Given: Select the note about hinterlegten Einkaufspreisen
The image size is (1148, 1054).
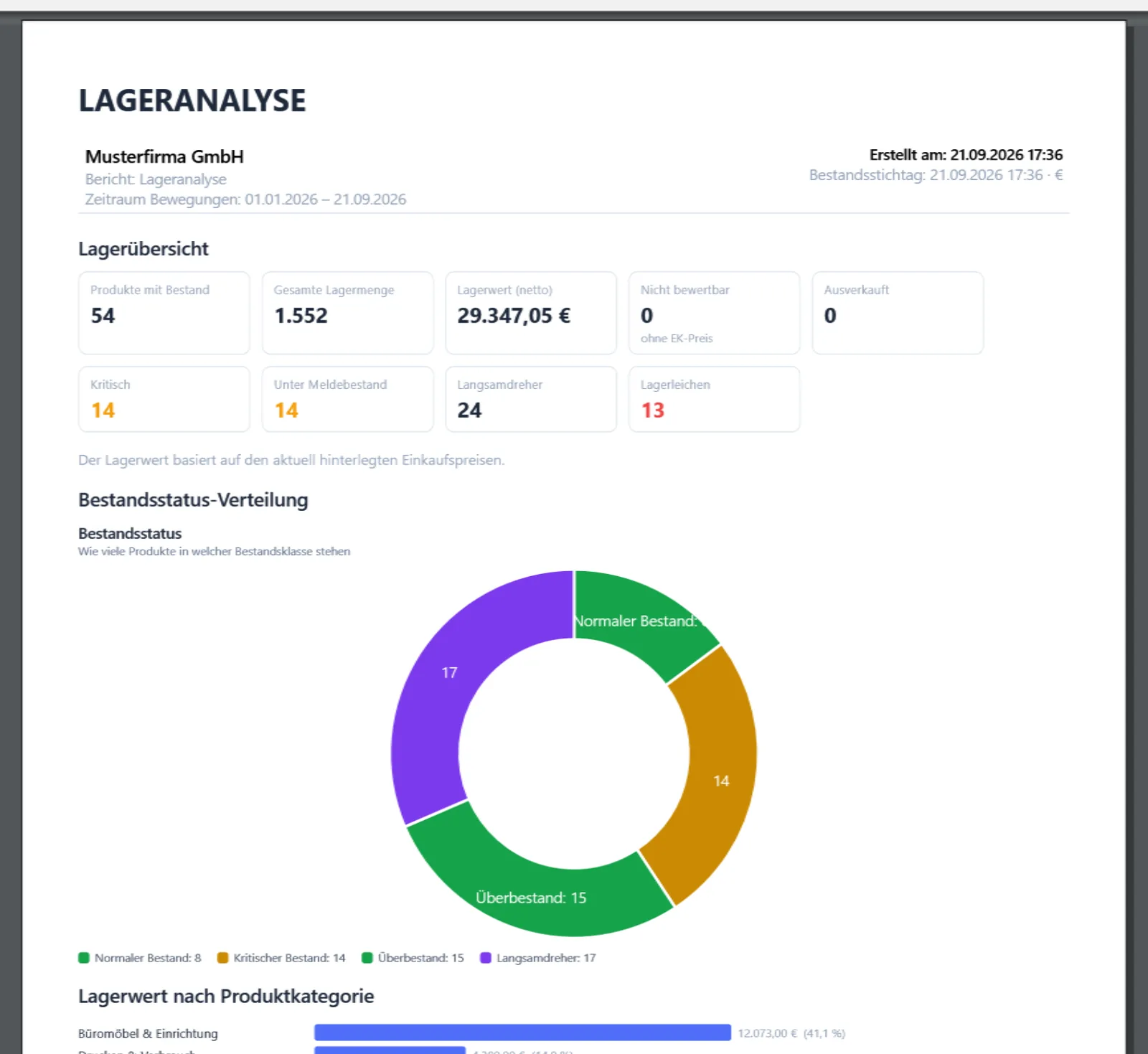Looking at the screenshot, I should [291, 460].
